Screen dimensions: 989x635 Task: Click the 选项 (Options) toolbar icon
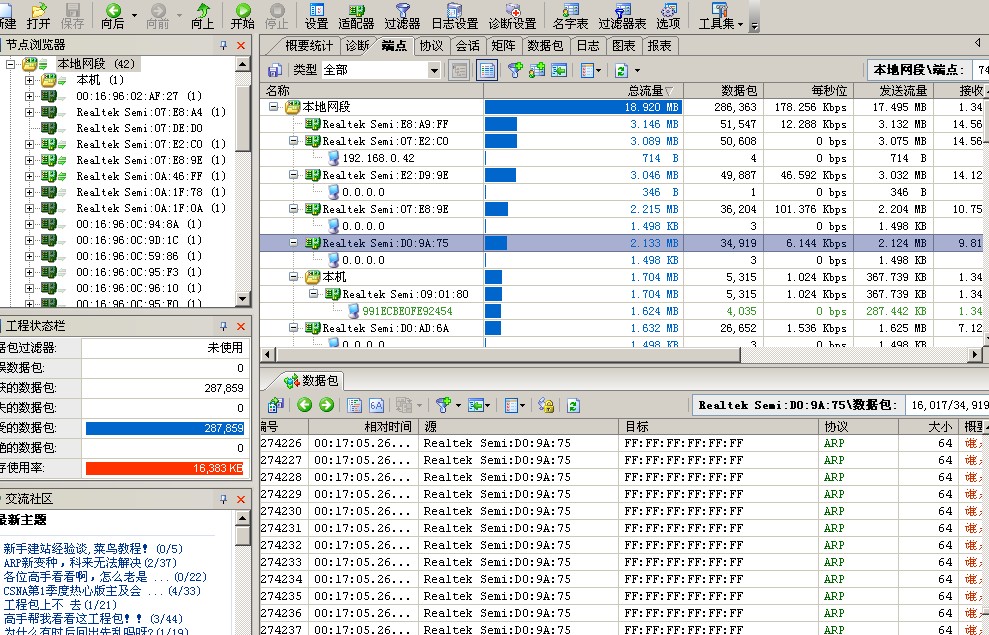(x=668, y=15)
